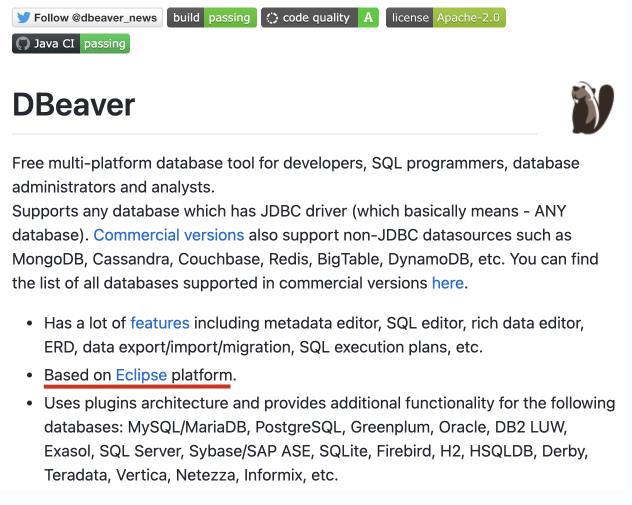Click the green A grade on code quality badge
Screen dimensions: 632x505
[x=369, y=18]
